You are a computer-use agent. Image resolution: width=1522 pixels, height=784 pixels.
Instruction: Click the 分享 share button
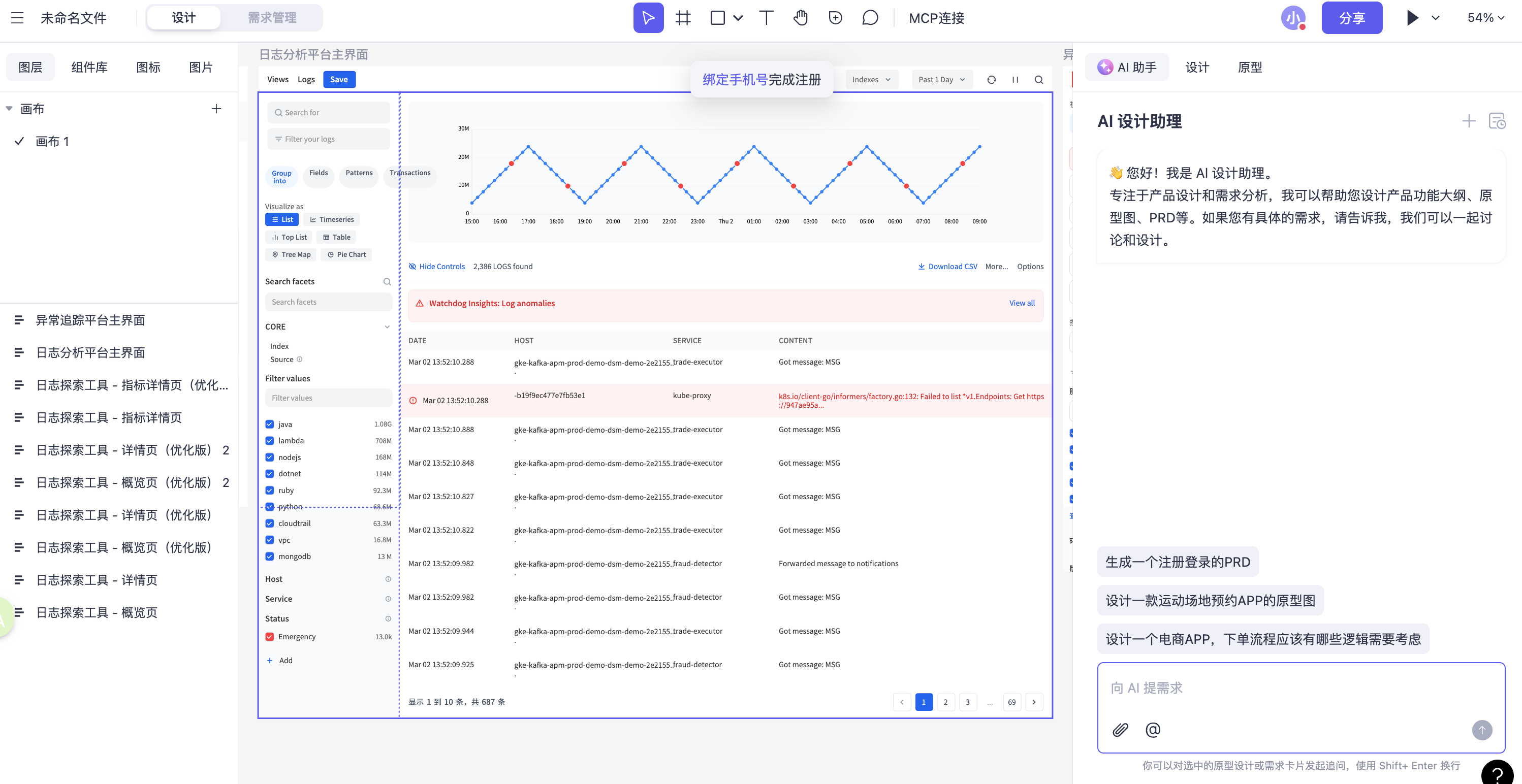tap(1352, 18)
